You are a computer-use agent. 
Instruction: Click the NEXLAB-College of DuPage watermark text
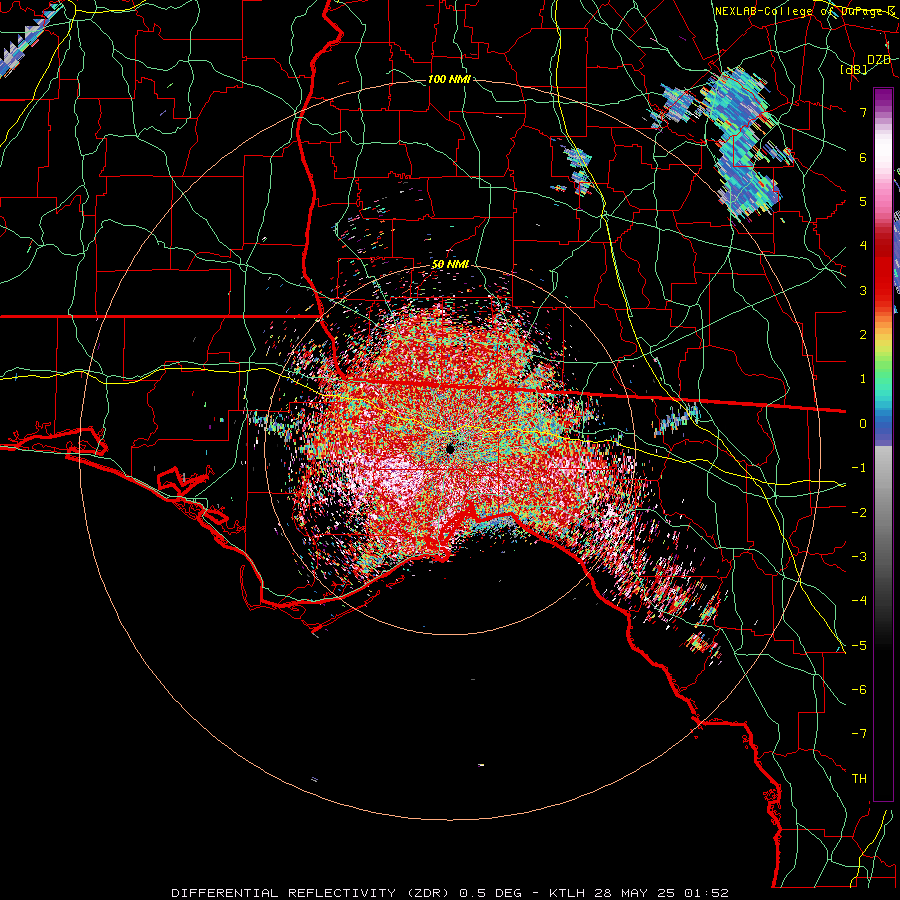tap(804, 11)
